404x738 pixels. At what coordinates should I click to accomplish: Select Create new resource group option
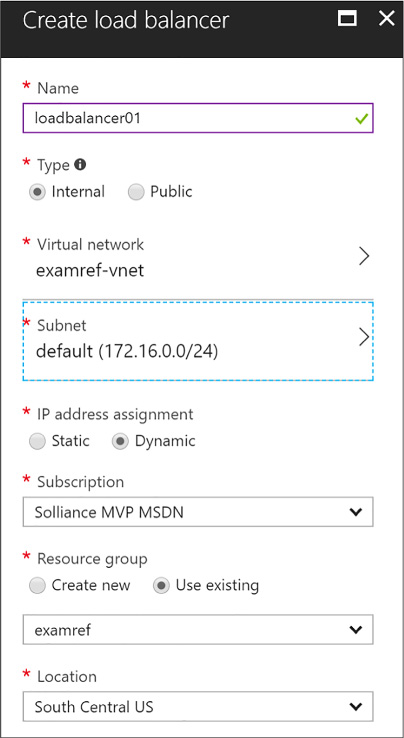click(x=37, y=586)
